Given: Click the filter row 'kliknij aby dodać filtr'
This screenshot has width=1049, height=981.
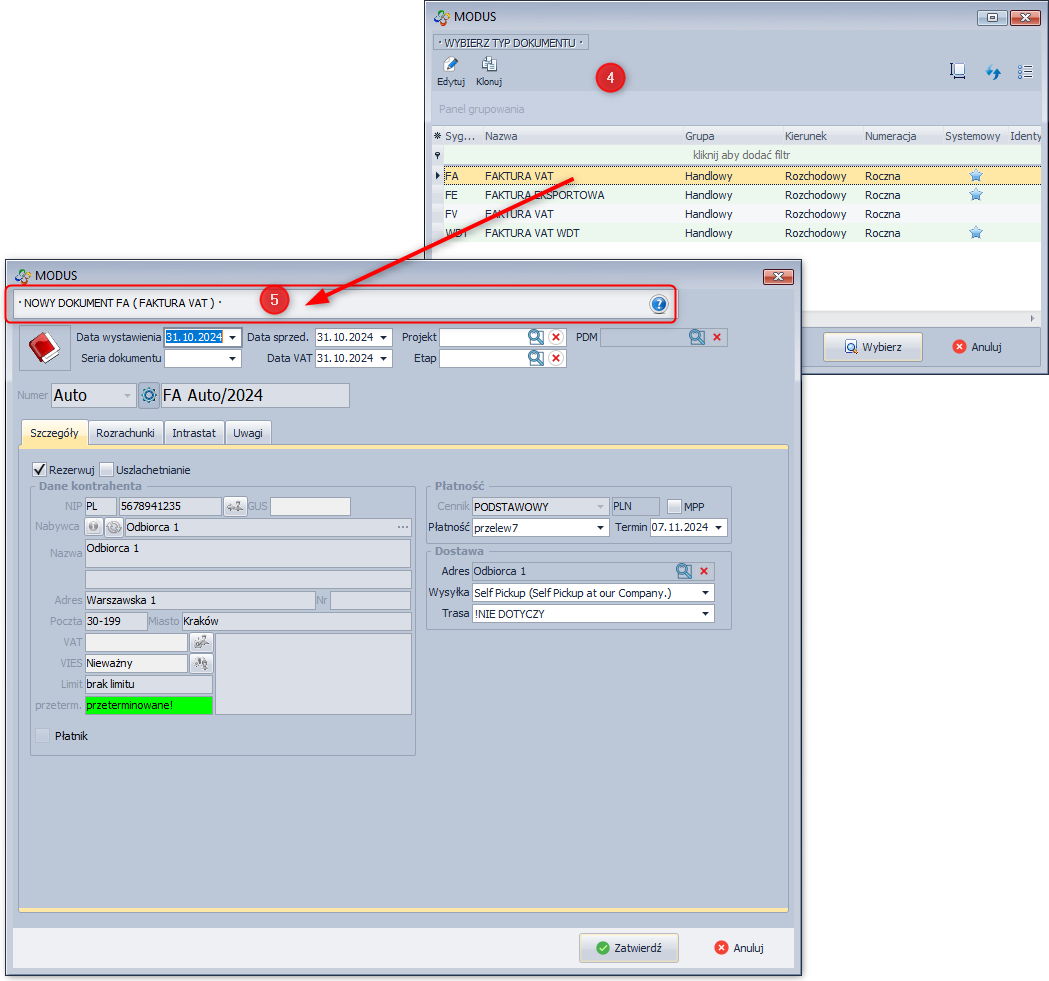Looking at the screenshot, I should tap(741, 156).
